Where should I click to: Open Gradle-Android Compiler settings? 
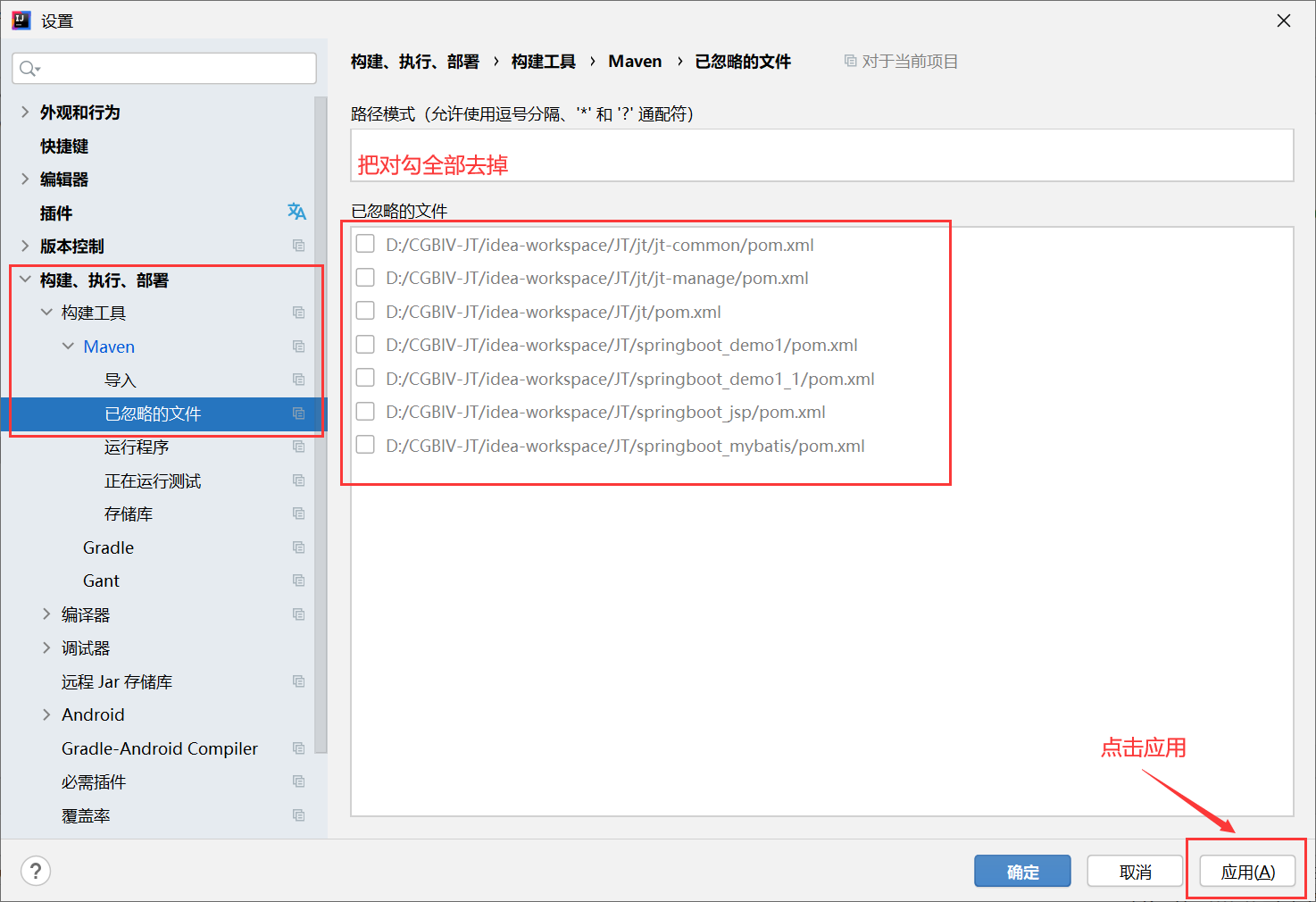pyautogui.click(x=160, y=748)
